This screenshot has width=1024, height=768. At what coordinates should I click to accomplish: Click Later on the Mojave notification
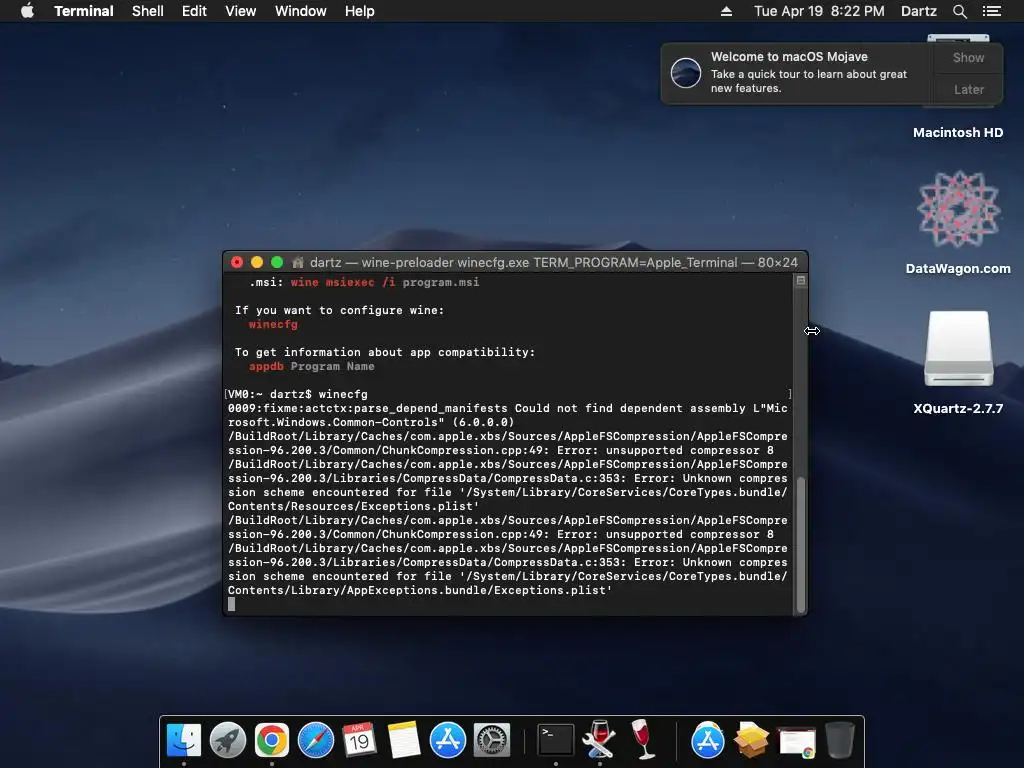968,89
